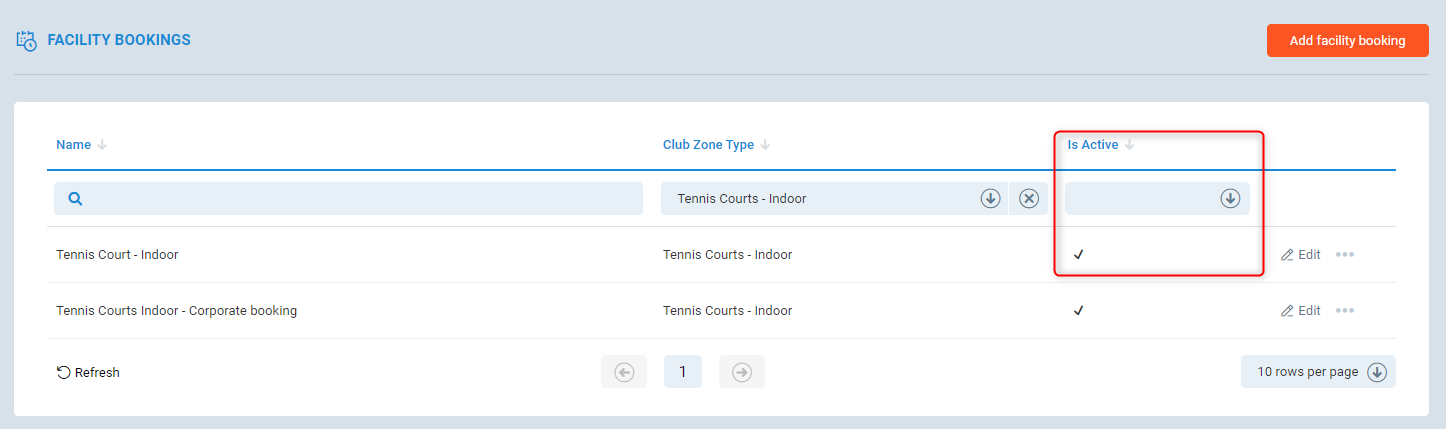Select page 1 in pagination
The width and height of the screenshot is (1446, 429).
pyautogui.click(x=683, y=372)
